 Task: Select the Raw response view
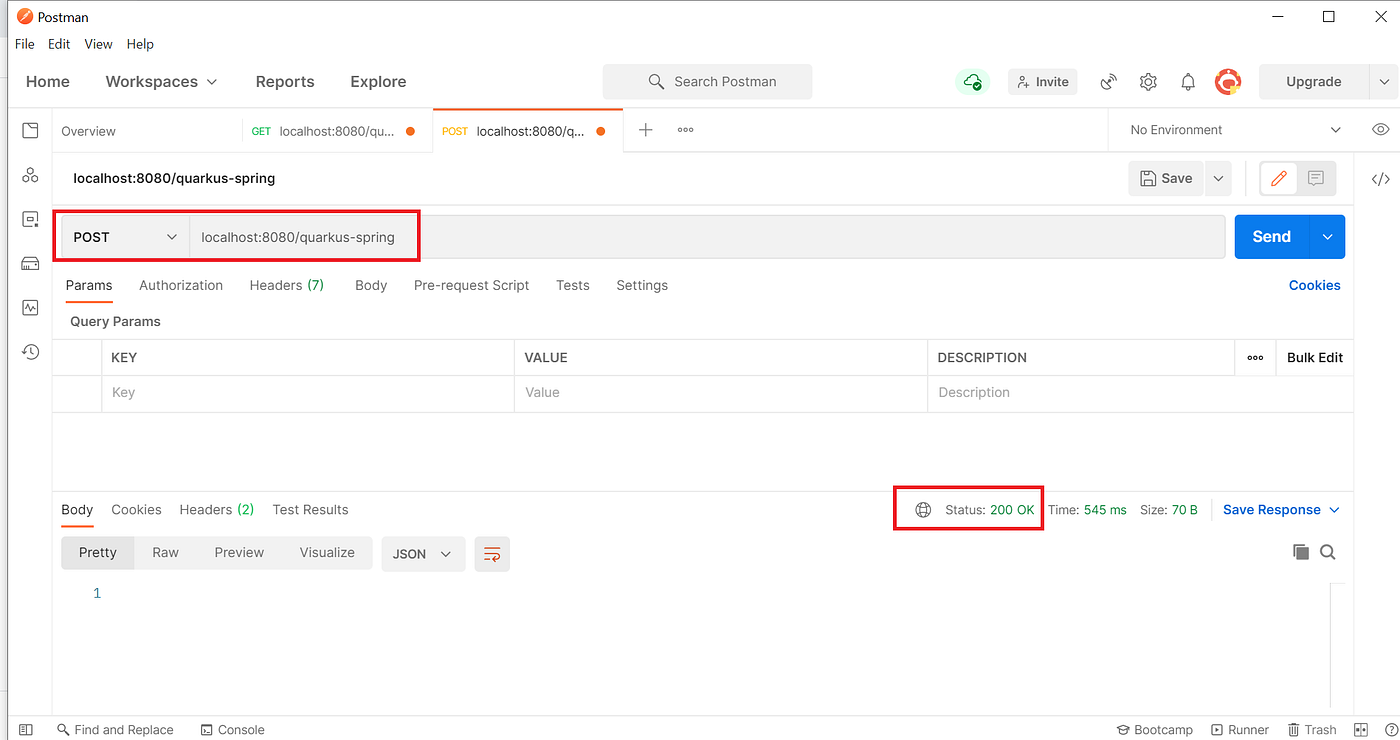(165, 553)
